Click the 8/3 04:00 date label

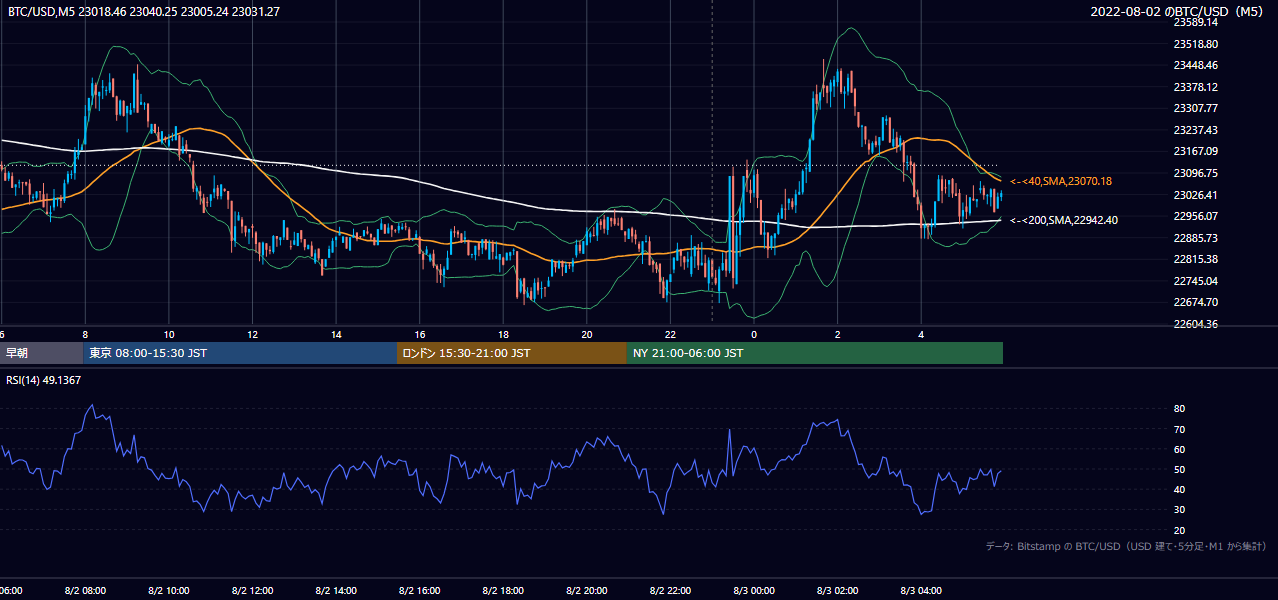(922, 591)
